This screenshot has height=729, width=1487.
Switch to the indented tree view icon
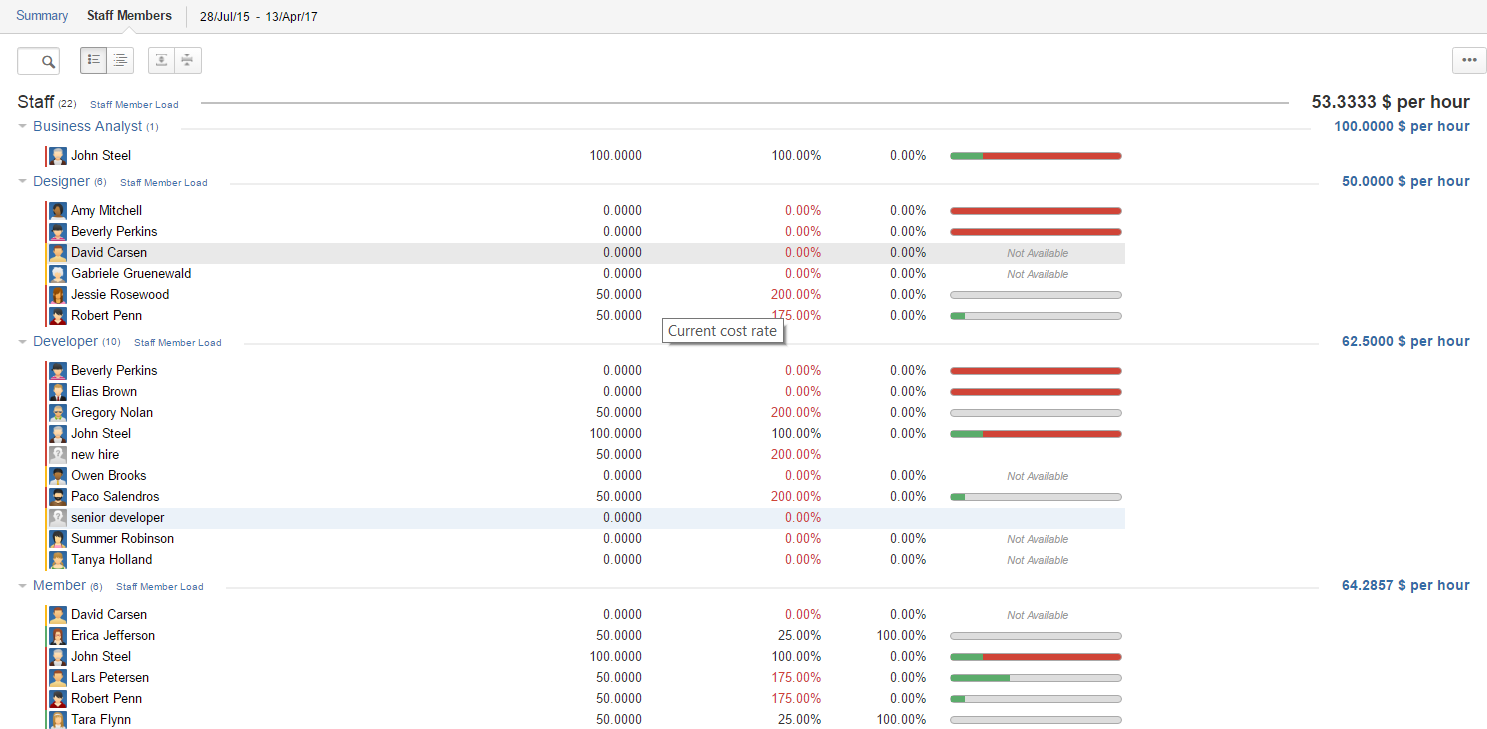coord(120,60)
